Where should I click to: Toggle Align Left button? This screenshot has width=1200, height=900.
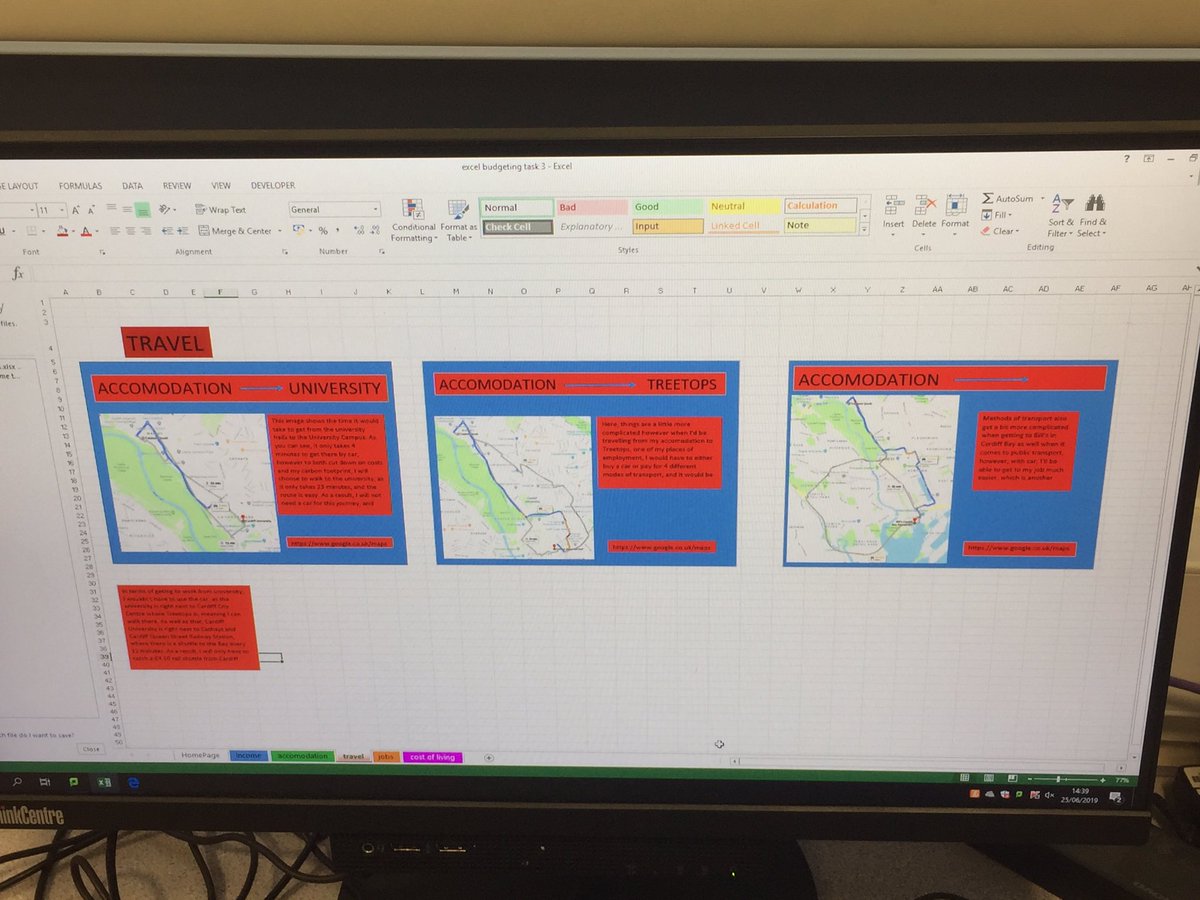click(x=114, y=231)
